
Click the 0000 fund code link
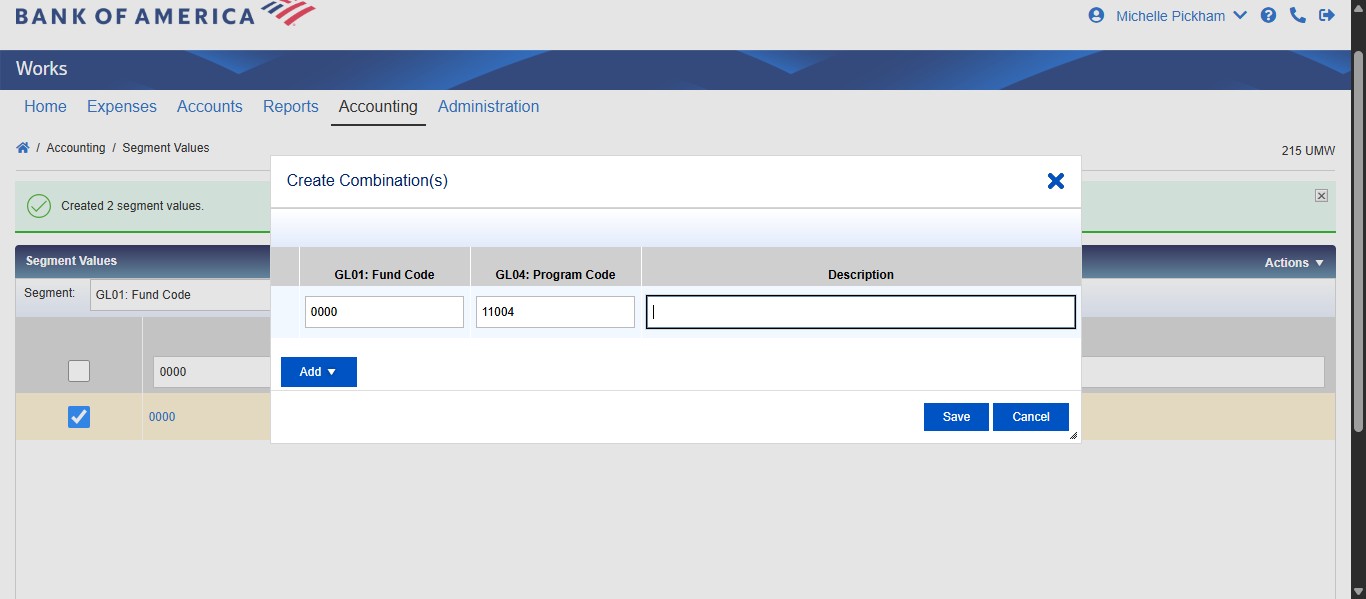click(x=161, y=417)
